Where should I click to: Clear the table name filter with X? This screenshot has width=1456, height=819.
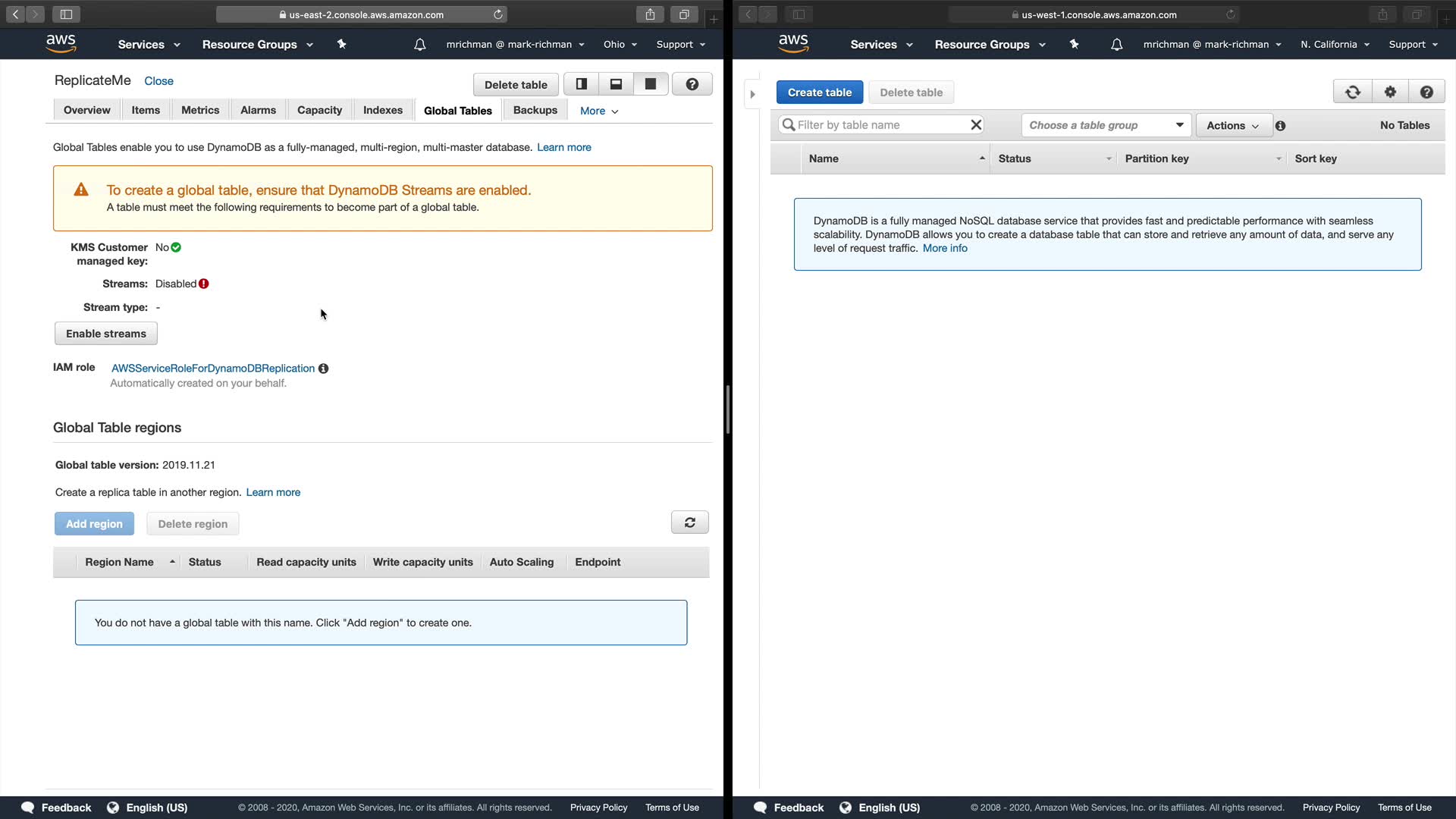click(976, 125)
